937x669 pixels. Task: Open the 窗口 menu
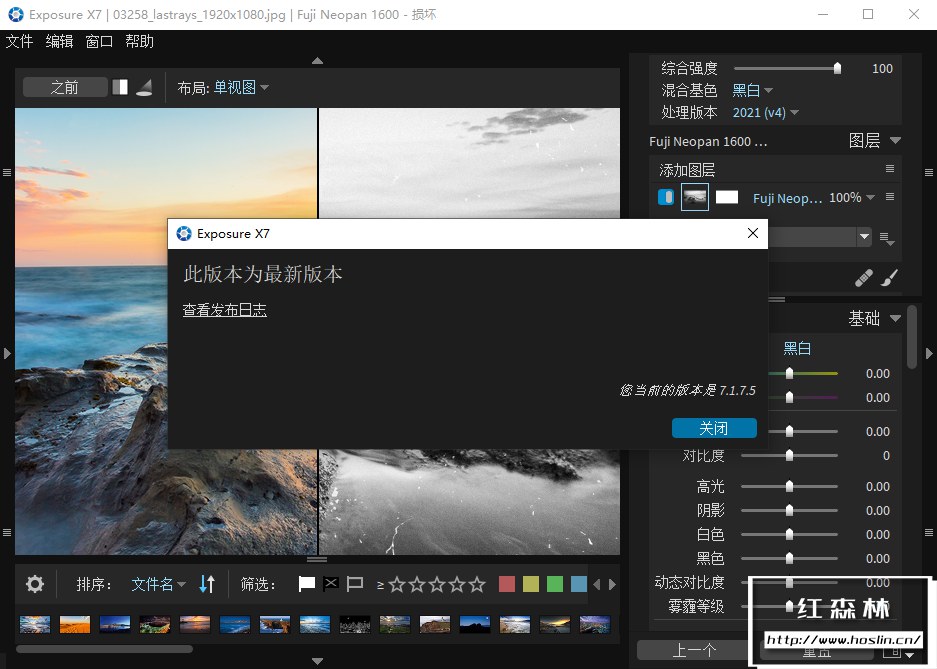[99, 41]
